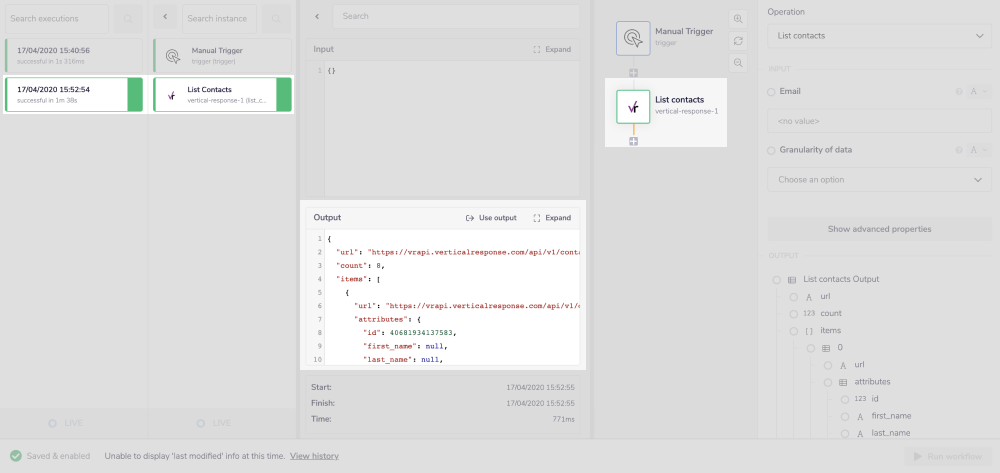The width and height of the screenshot is (1000, 473).
Task: Select the Manual Trigger instance in list
Action: point(222,56)
